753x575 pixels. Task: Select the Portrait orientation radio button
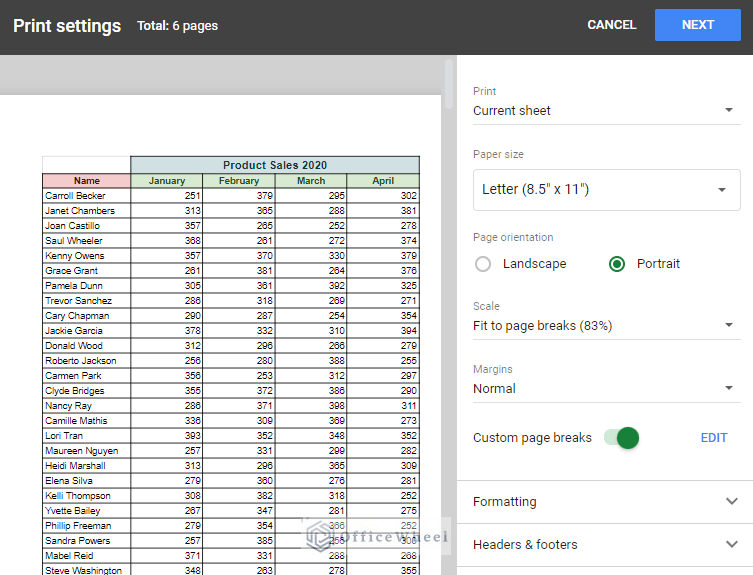coord(617,264)
